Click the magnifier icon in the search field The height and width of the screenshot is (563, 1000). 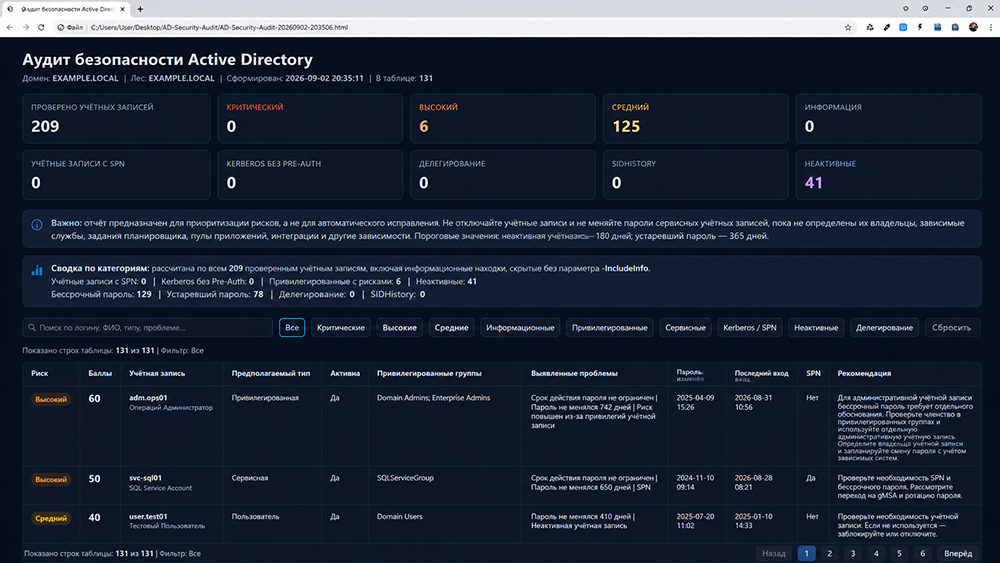point(32,328)
